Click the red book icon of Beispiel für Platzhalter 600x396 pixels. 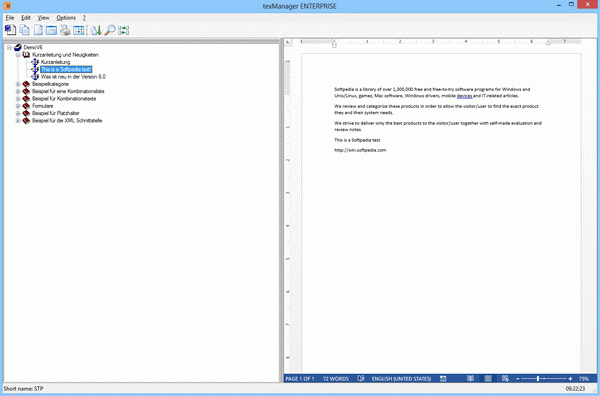coord(26,113)
